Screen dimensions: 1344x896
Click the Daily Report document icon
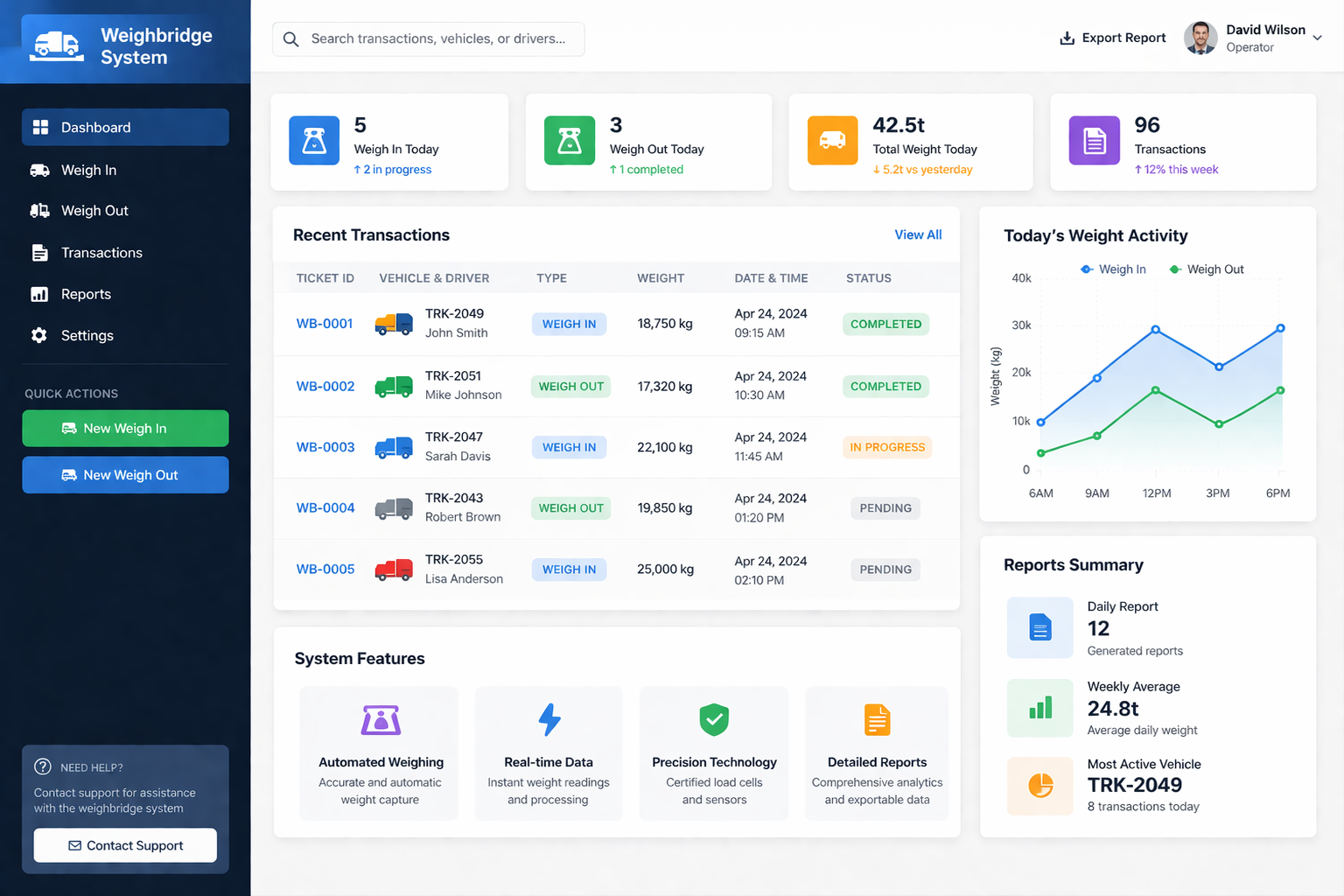point(1039,627)
